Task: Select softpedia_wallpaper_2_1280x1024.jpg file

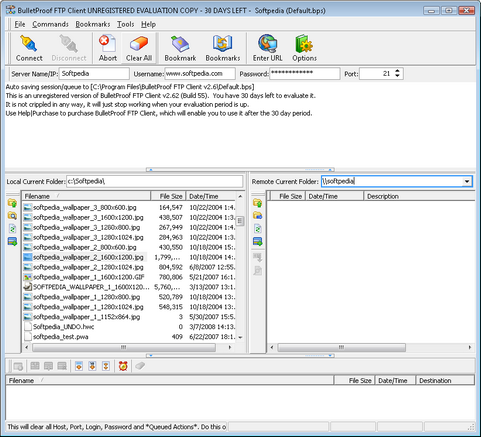Action: [88, 267]
